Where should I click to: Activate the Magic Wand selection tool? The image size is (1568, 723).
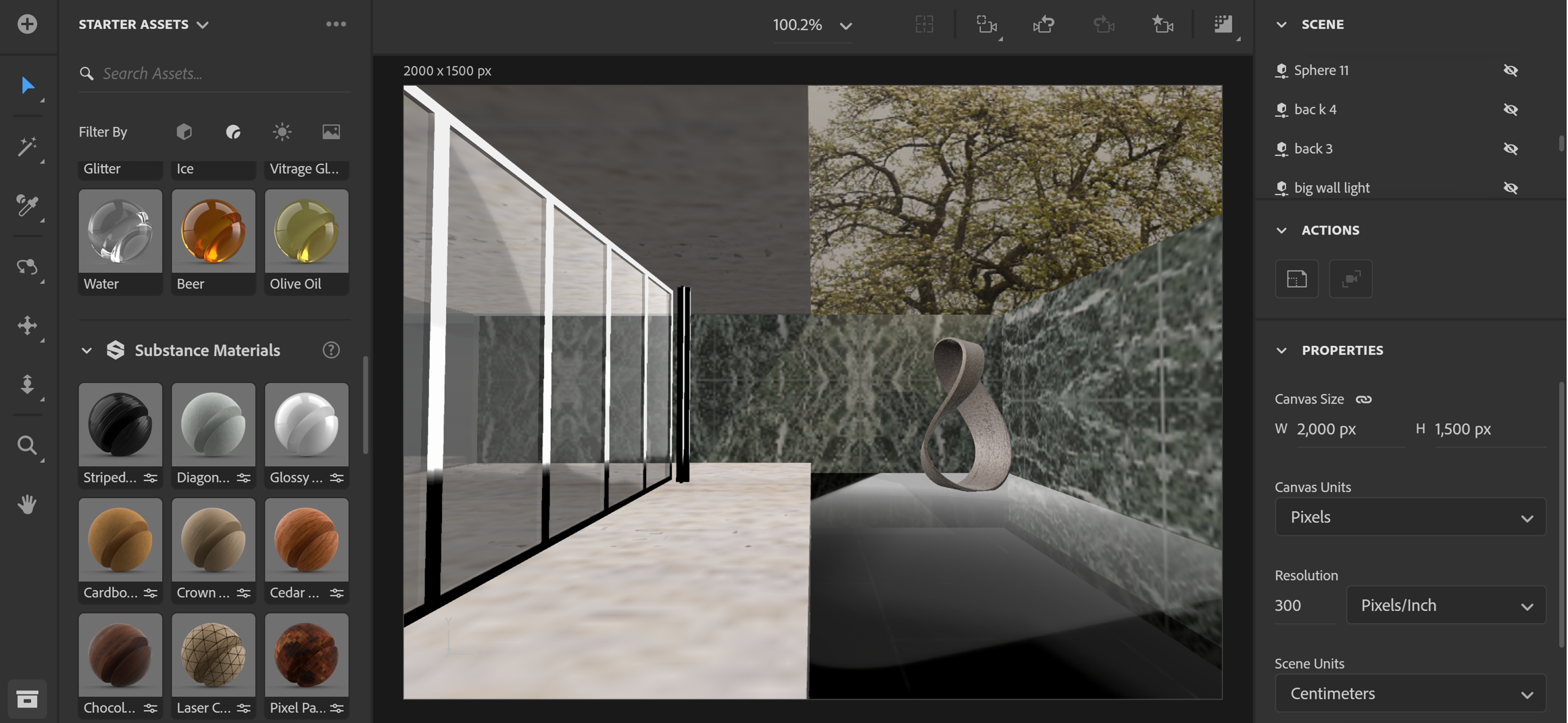point(28,147)
